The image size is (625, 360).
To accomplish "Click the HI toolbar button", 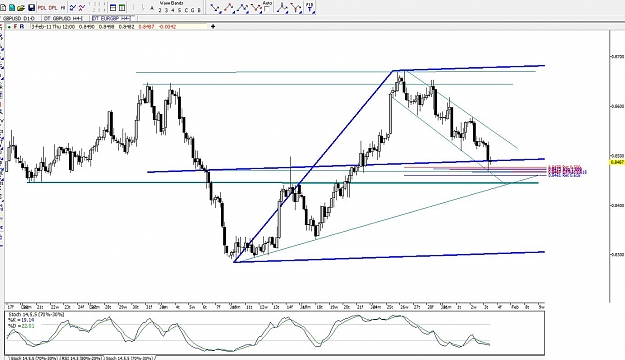I will click(x=63, y=8).
